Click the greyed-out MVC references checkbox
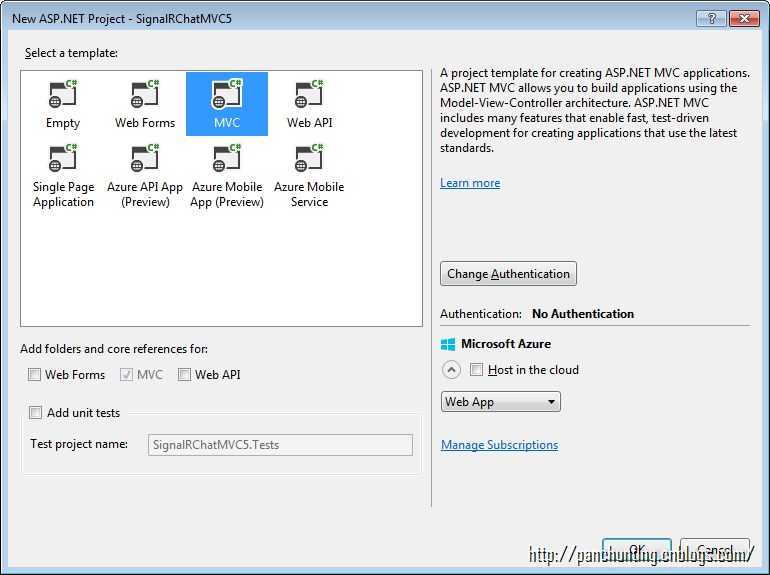This screenshot has height=575, width=770. 126,375
